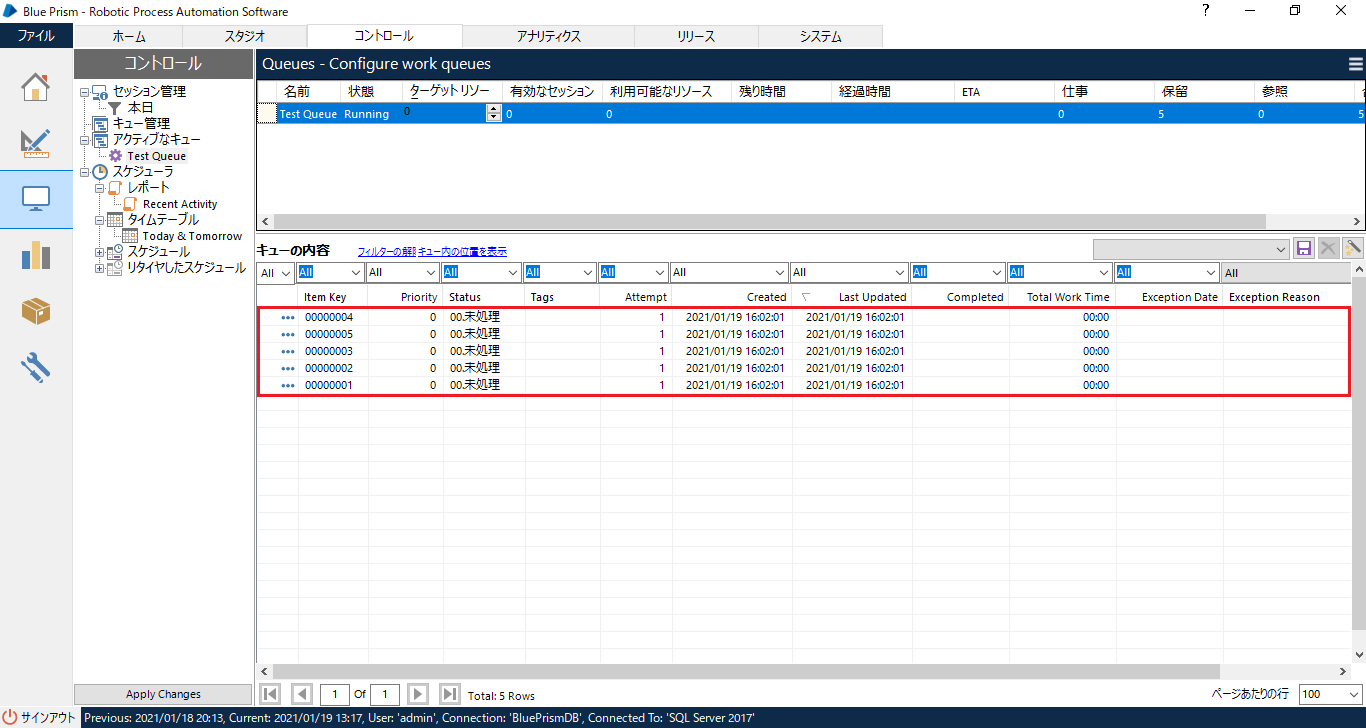Click the dots icon for item 00000004

point(288,318)
